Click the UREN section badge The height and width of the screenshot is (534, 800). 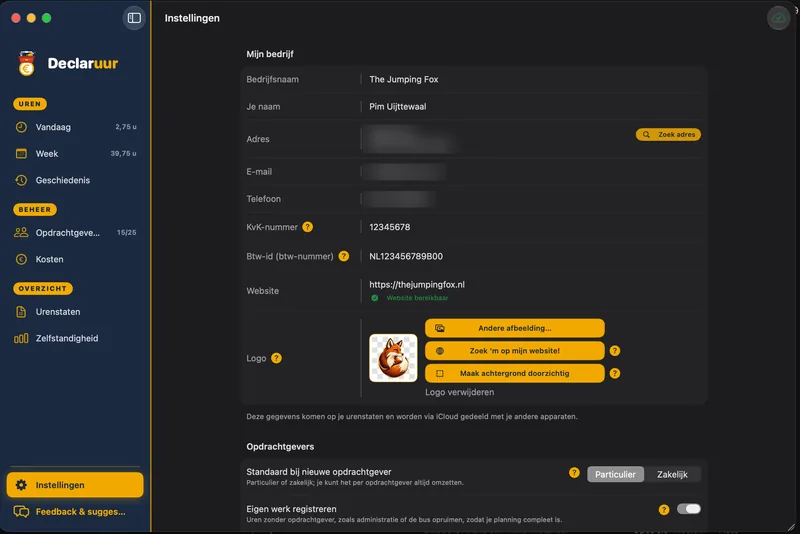pos(30,104)
